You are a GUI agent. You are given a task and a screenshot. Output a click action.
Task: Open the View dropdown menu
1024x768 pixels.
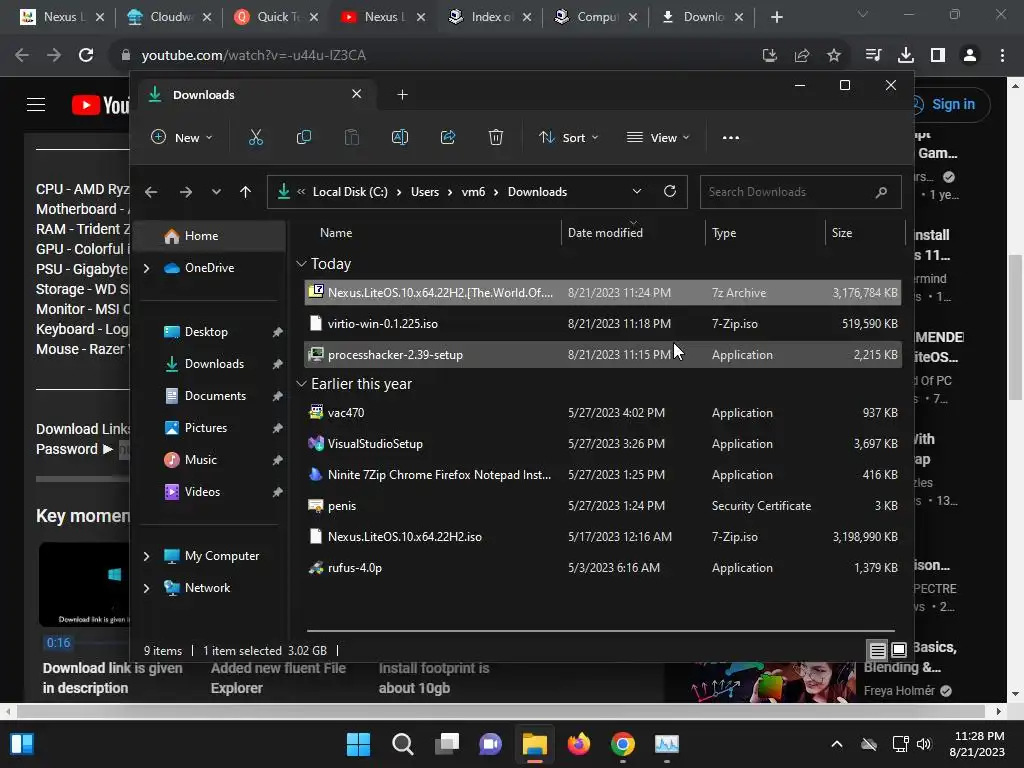click(x=658, y=138)
